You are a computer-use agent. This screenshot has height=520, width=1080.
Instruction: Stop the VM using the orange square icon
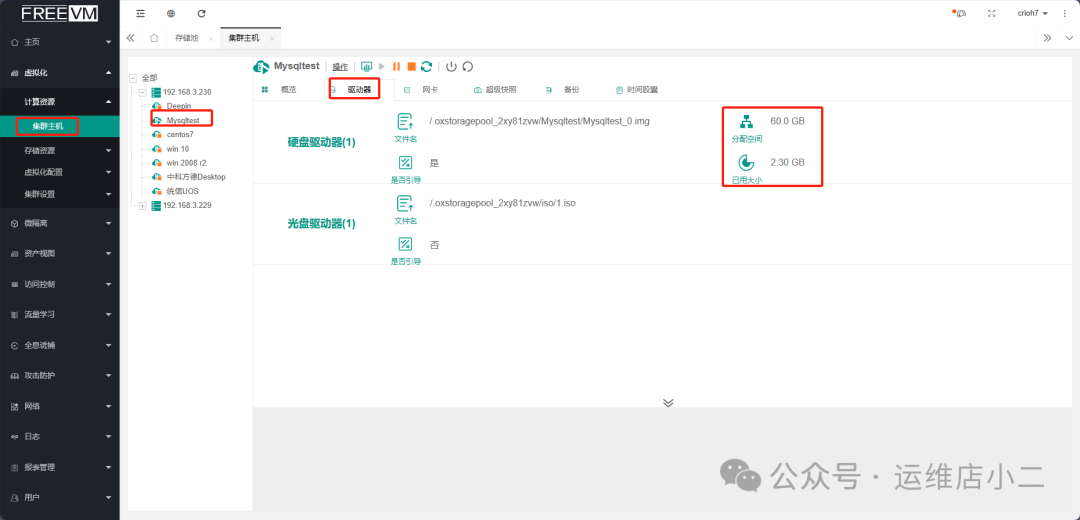point(411,67)
